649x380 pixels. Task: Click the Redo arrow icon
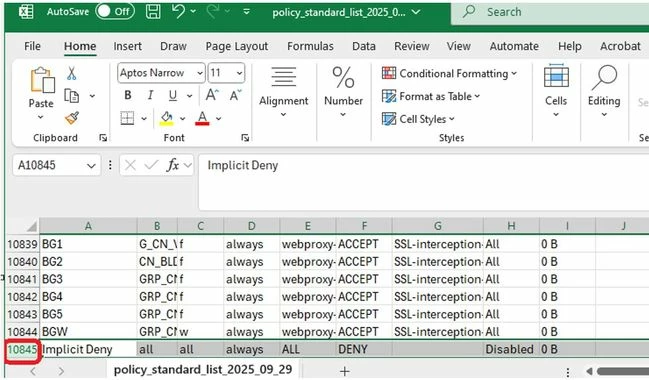(x=213, y=11)
